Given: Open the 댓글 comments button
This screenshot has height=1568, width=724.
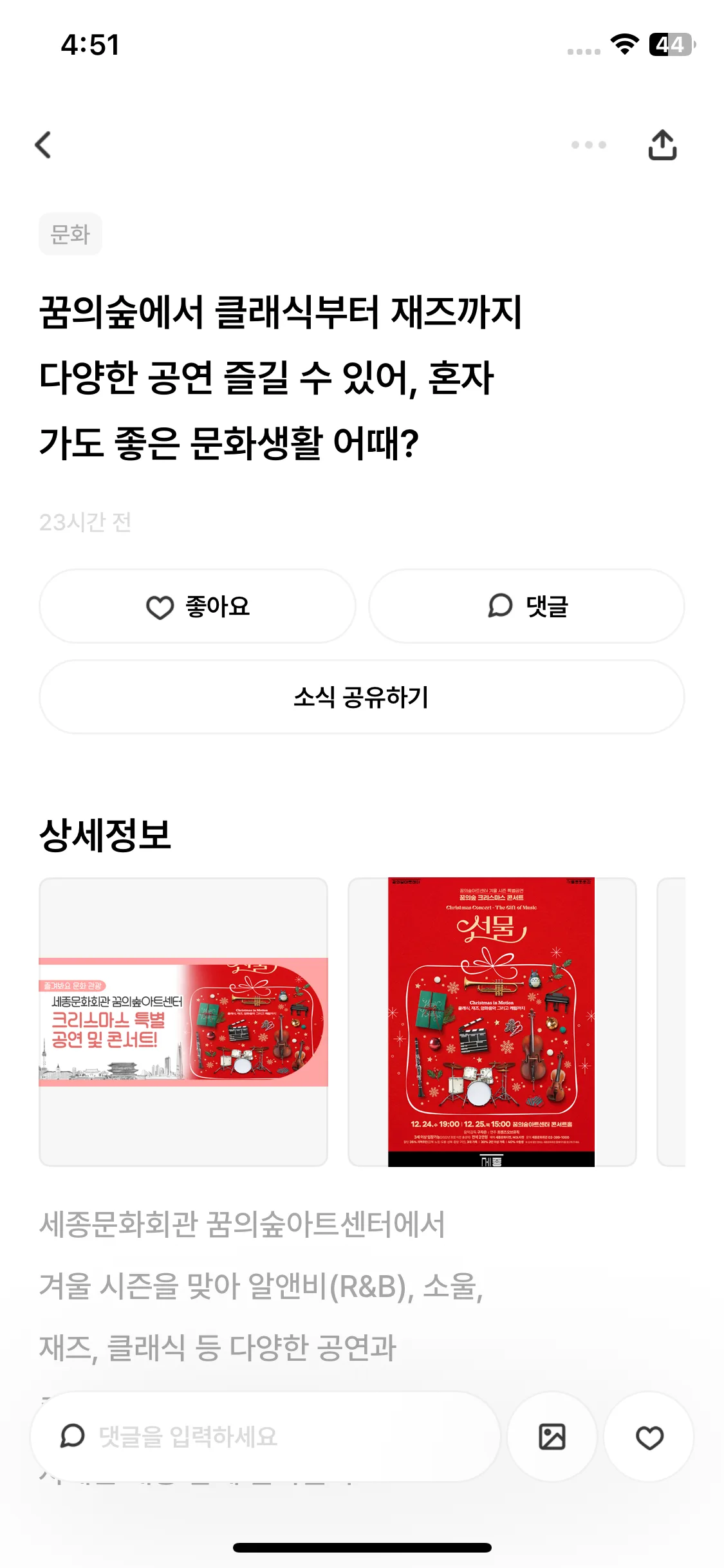Looking at the screenshot, I should [x=526, y=606].
